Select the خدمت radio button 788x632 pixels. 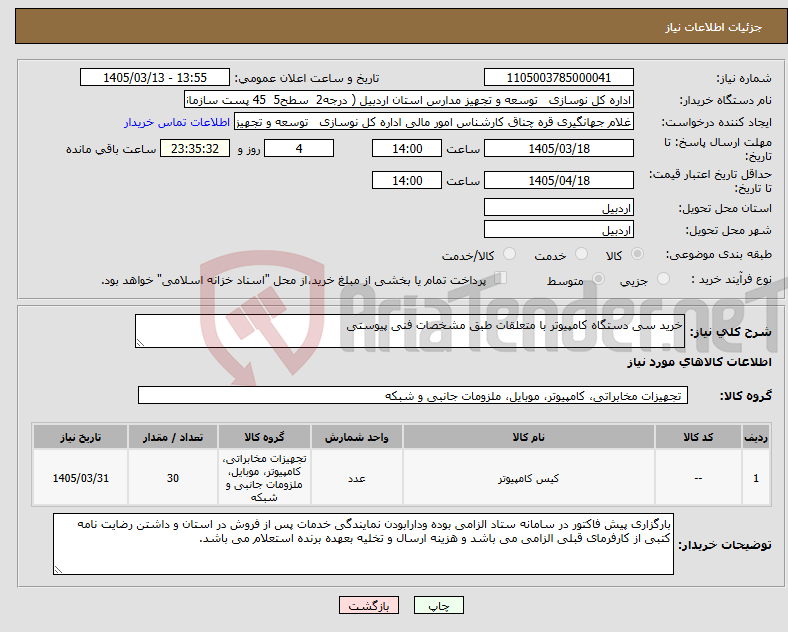coord(581,254)
